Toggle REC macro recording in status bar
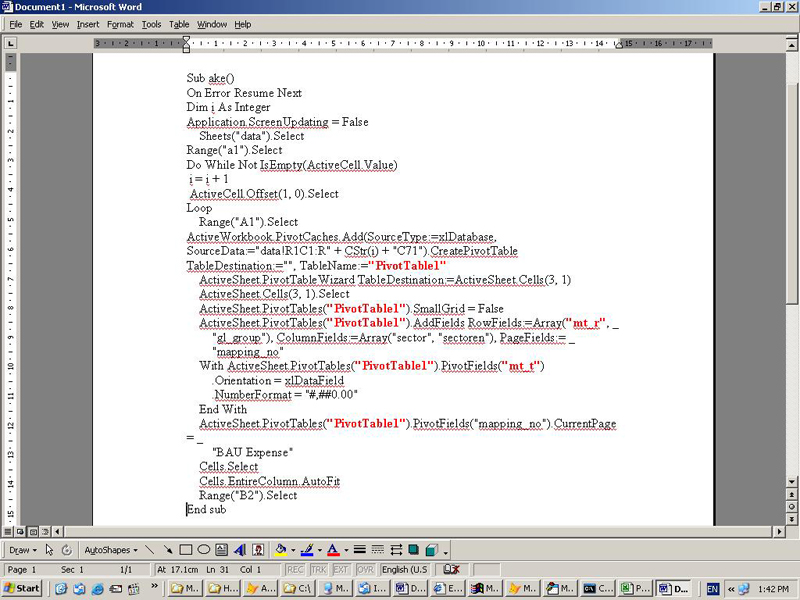The width and height of the screenshot is (800, 600). [295, 569]
